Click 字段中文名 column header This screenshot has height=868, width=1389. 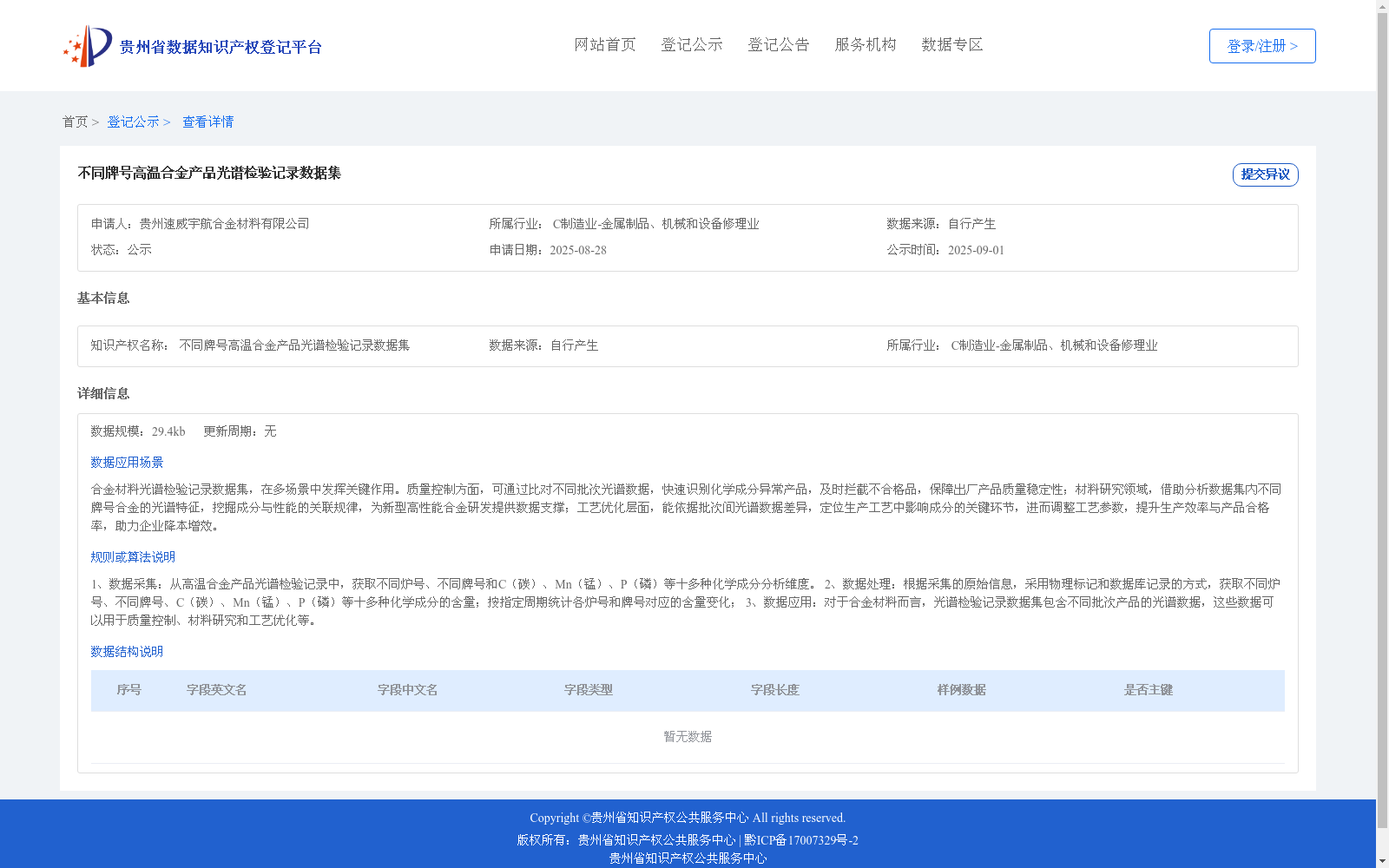408,690
